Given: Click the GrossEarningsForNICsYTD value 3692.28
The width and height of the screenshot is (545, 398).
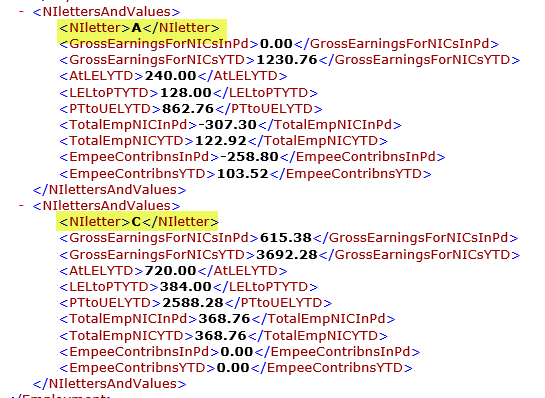Looking at the screenshot, I should coord(287,255).
